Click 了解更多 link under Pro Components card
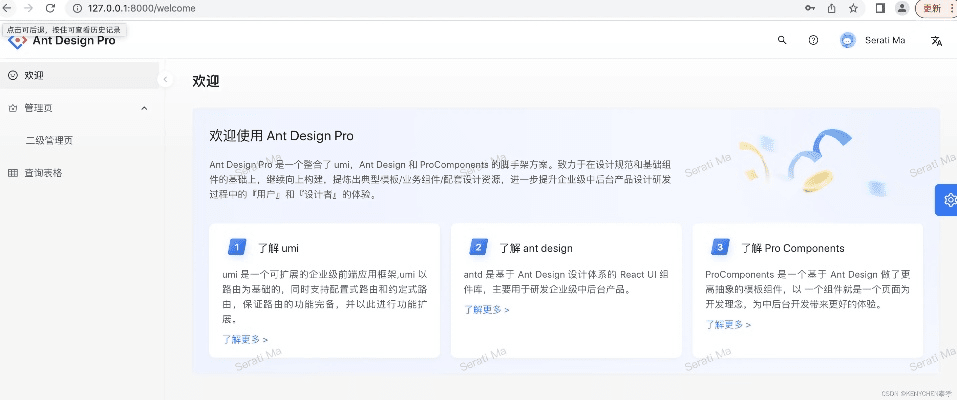 (x=729, y=325)
